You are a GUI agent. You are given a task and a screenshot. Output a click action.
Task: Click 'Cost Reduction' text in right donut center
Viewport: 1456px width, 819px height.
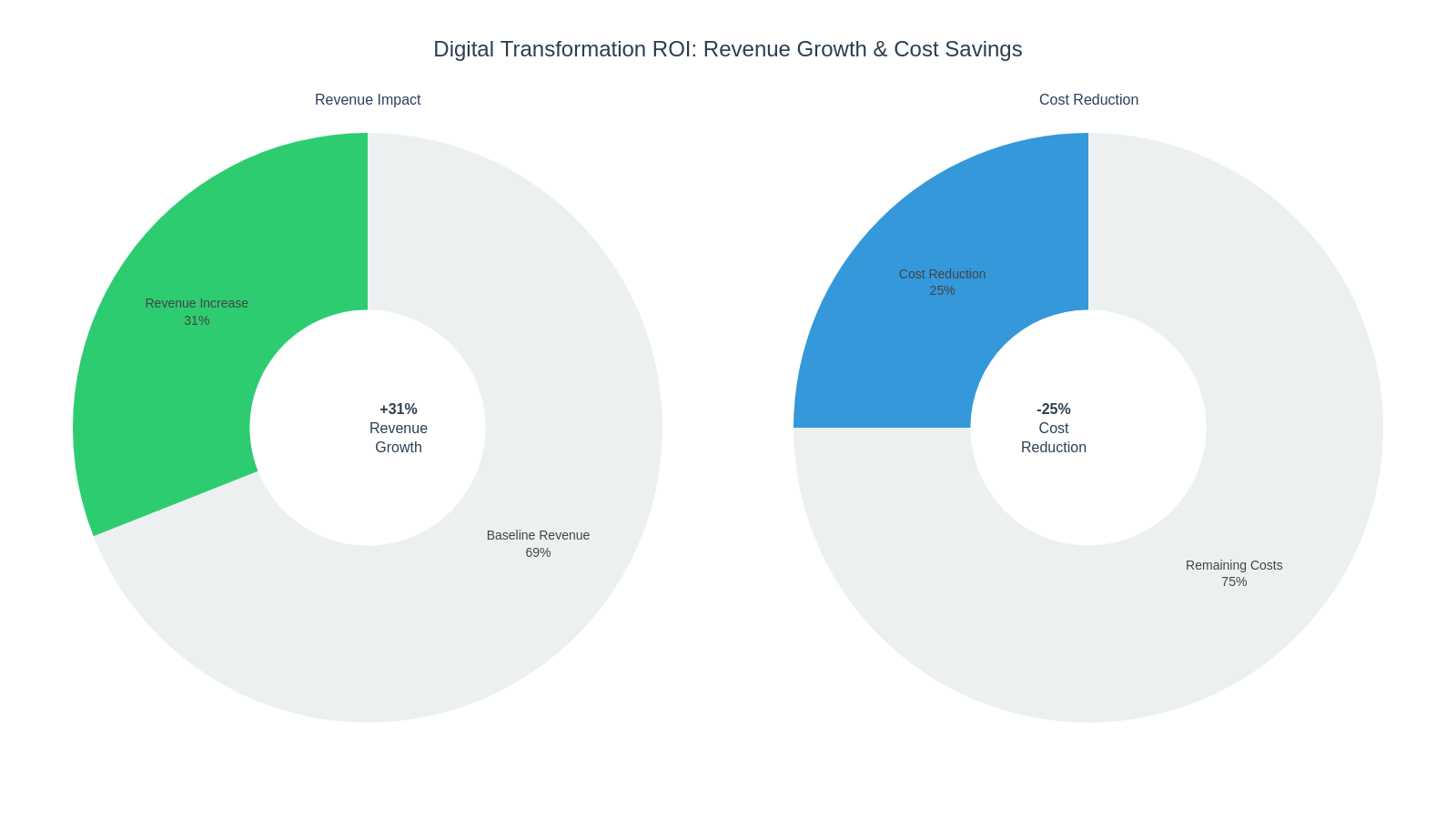coord(1054,438)
